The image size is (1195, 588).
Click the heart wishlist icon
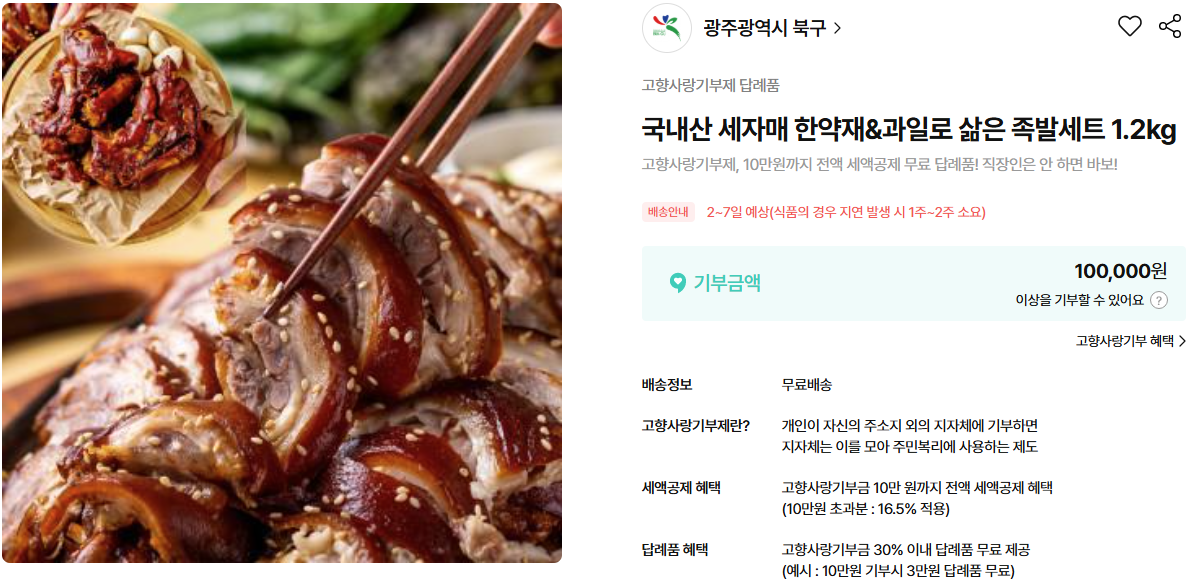1129,26
